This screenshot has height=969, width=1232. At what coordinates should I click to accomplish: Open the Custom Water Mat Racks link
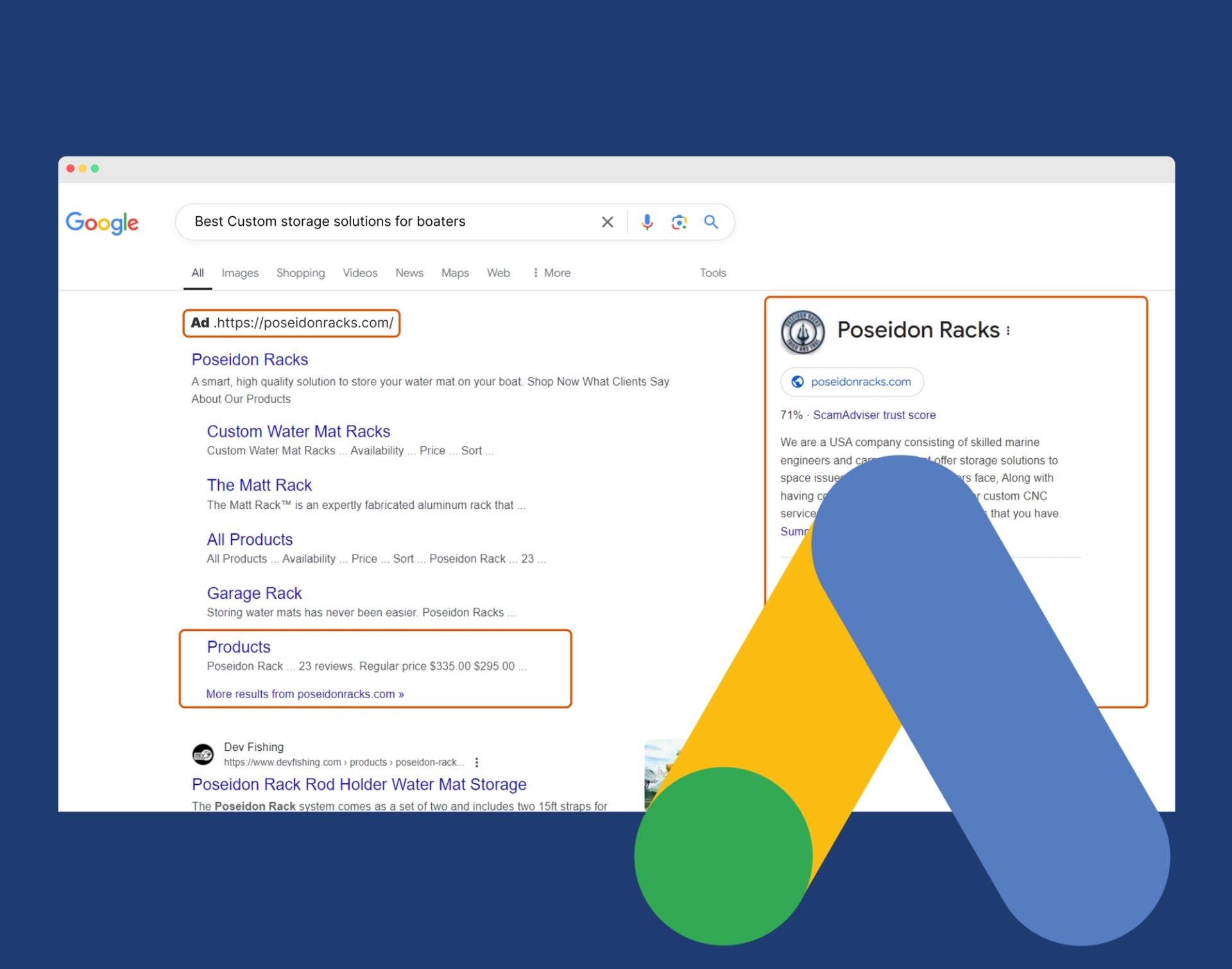298,431
